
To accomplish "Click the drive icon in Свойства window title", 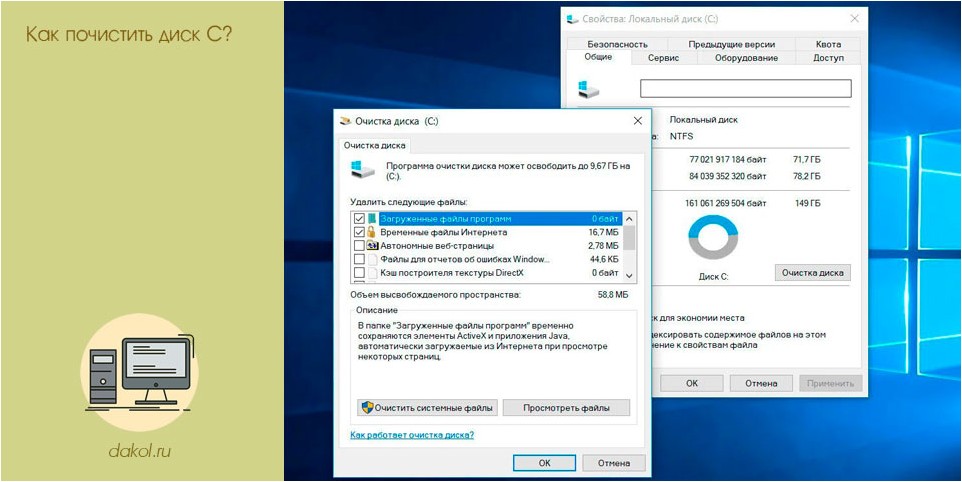I will pyautogui.click(x=572, y=20).
